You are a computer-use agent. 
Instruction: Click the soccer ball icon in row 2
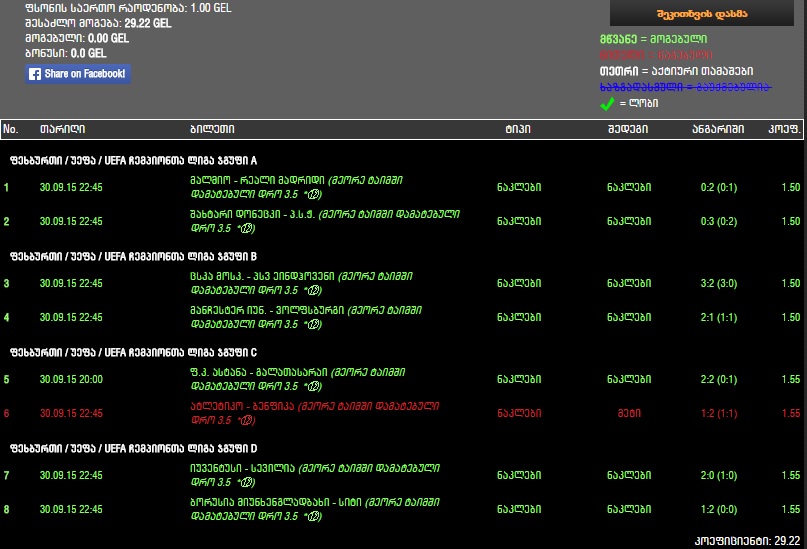[x=247, y=228]
